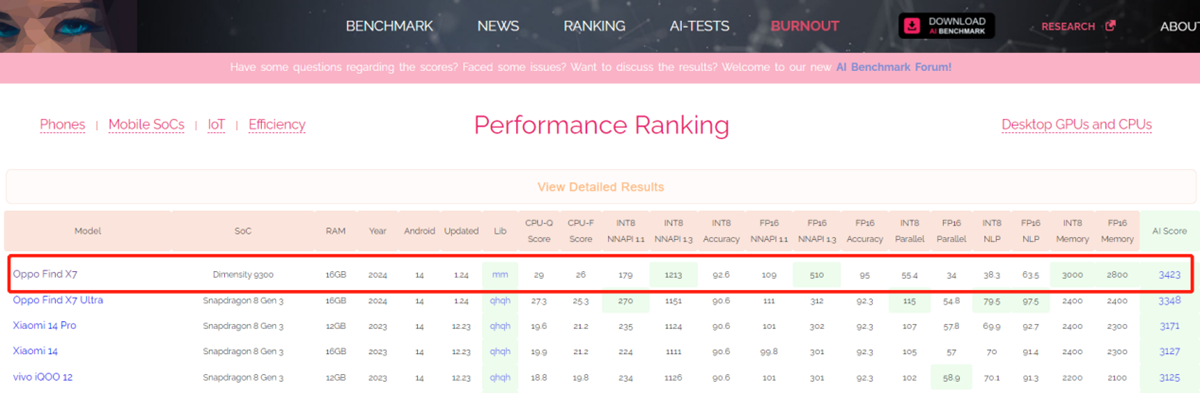This screenshot has width=1200, height=393.
Task: Select the '58.9' FP16 Parallel value
Action: [x=951, y=377]
